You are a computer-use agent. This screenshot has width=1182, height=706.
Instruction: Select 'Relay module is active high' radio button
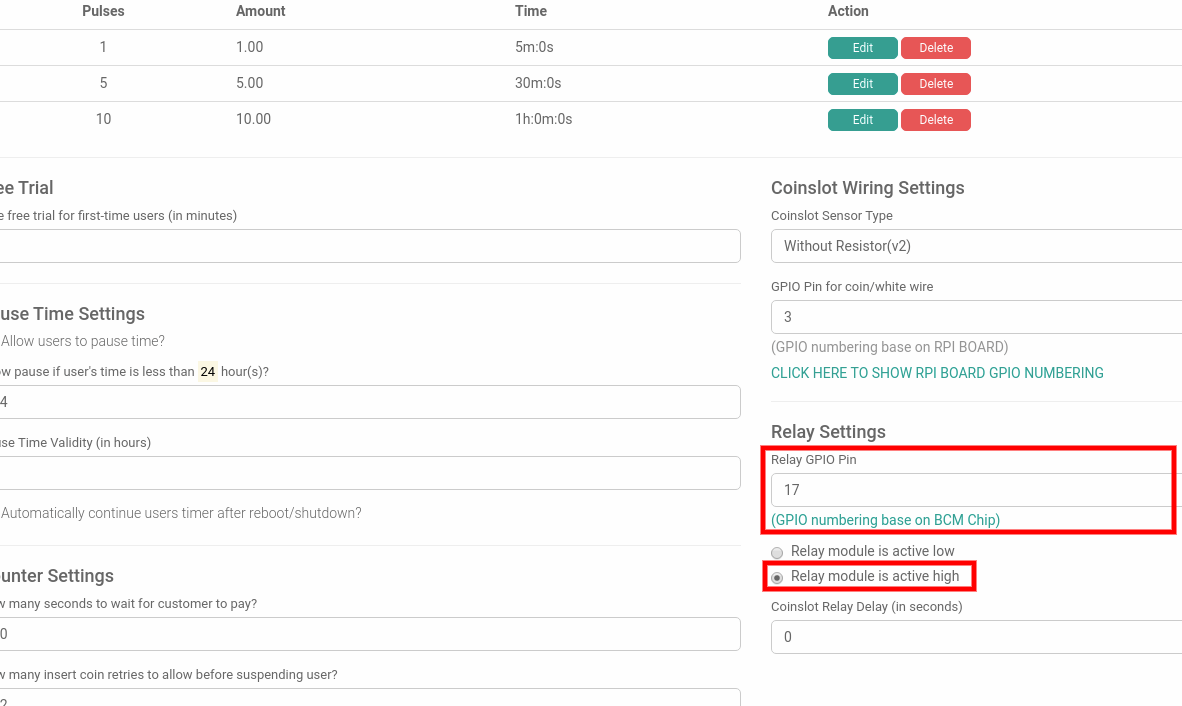click(777, 576)
